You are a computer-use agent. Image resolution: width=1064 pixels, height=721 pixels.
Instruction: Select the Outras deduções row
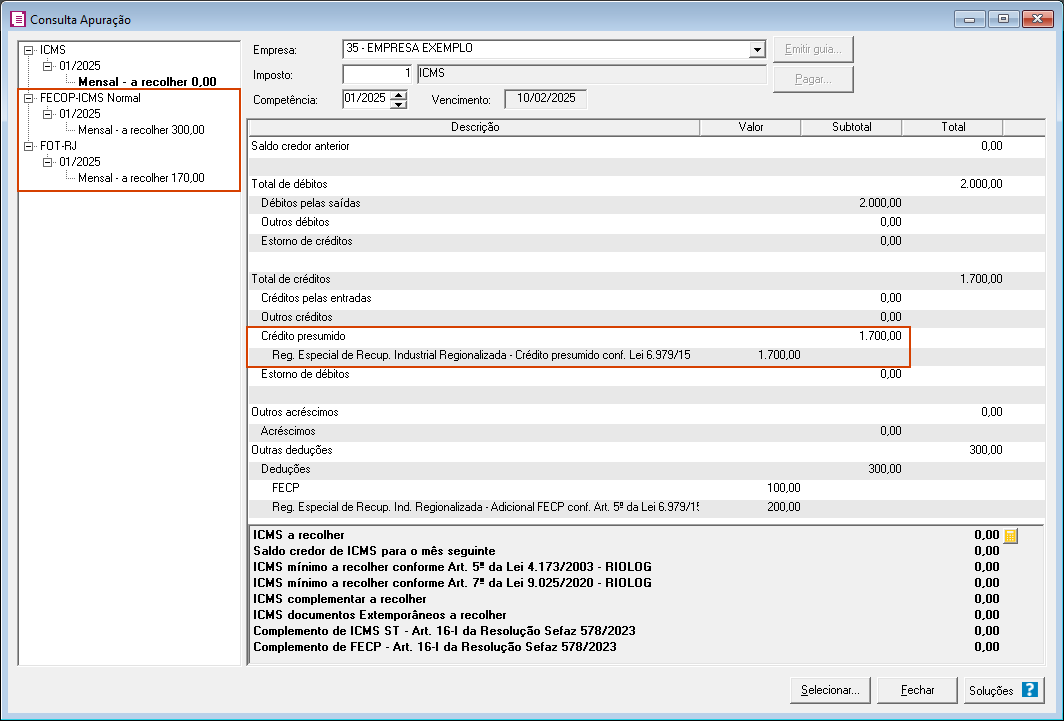(647, 450)
